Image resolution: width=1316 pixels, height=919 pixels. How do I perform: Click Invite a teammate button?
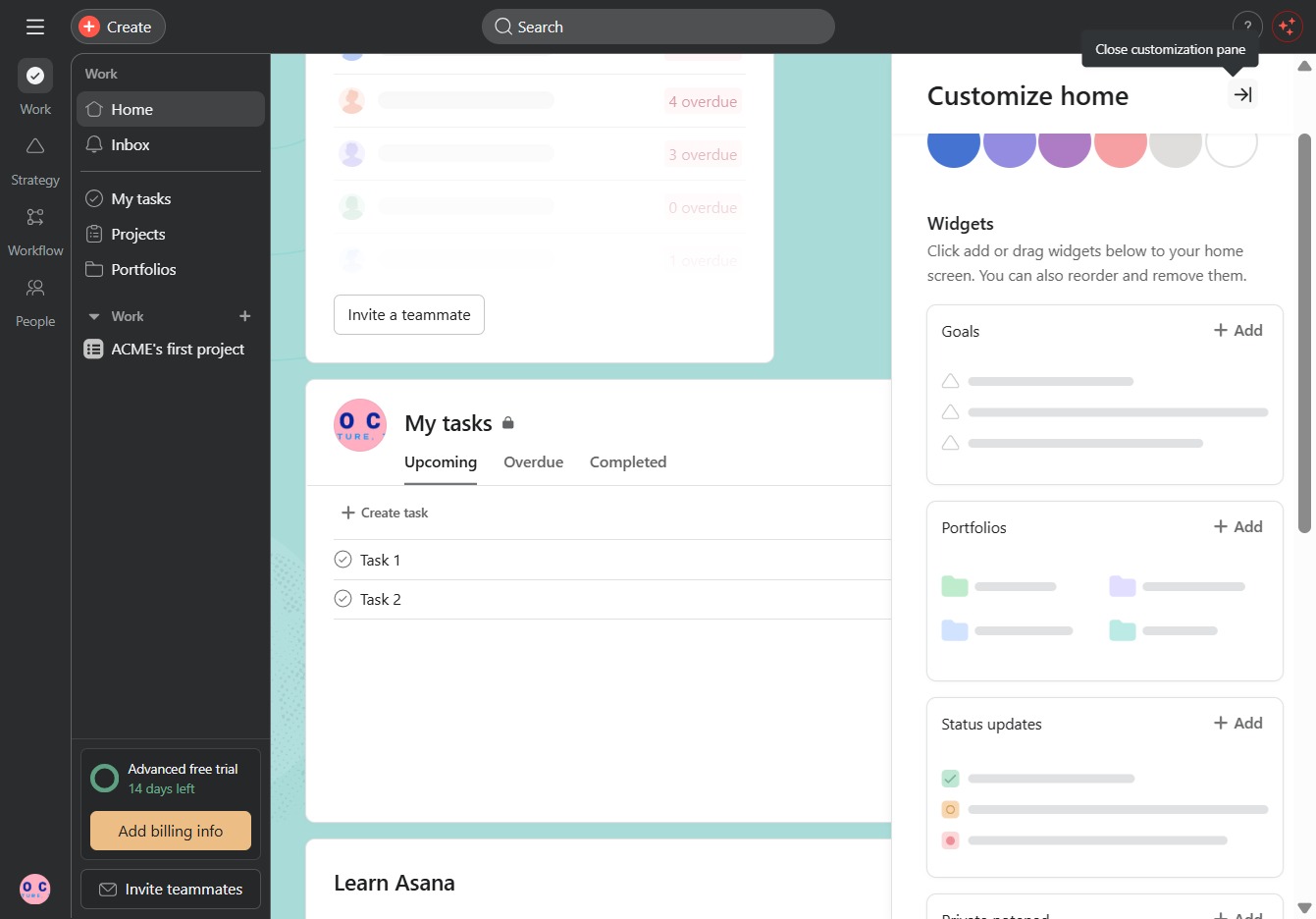click(x=409, y=314)
